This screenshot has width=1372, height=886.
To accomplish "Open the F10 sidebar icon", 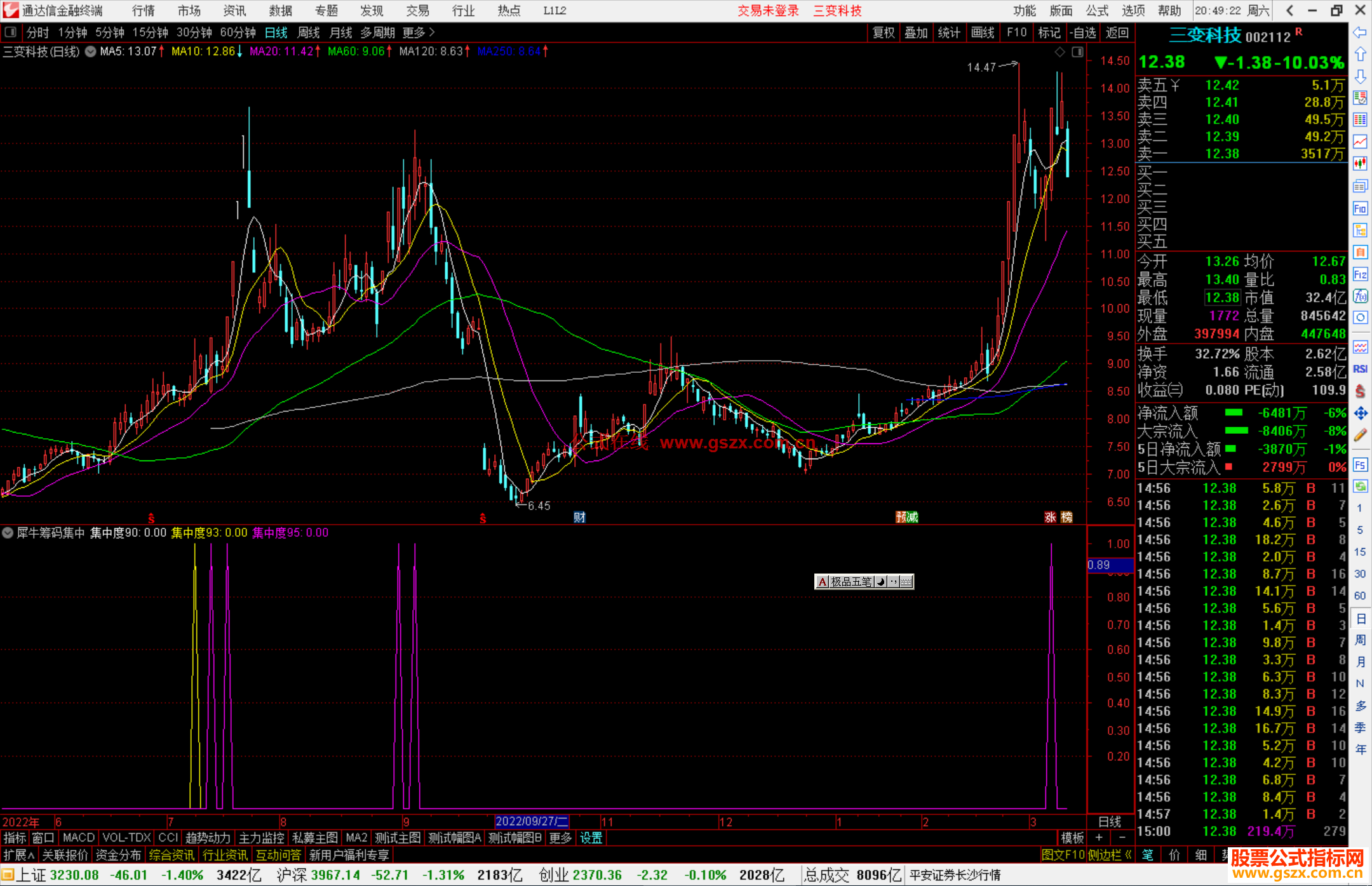I will 1360,209.
